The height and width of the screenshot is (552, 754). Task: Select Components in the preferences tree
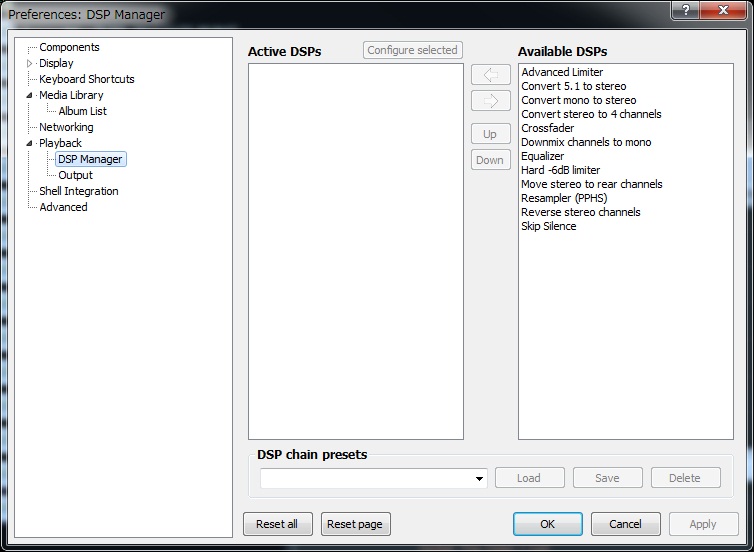[69, 47]
